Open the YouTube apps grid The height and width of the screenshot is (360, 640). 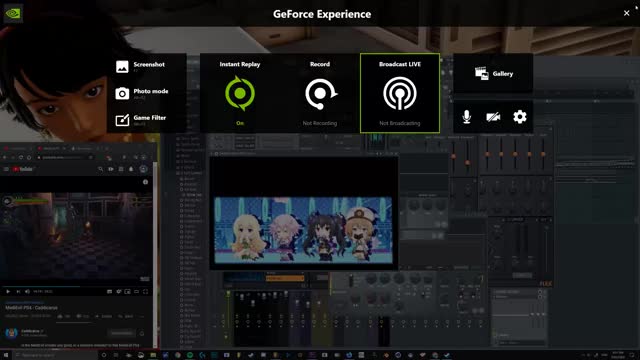(x=121, y=169)
